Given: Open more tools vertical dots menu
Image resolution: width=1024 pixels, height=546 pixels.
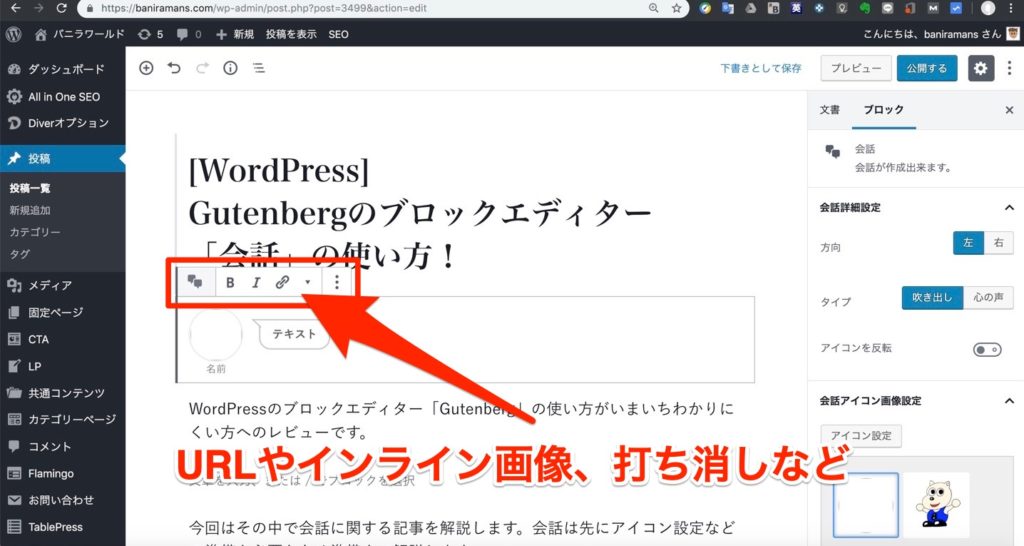Looking at the screenshot, I should pyautogui.click(x=1010, y=68).
